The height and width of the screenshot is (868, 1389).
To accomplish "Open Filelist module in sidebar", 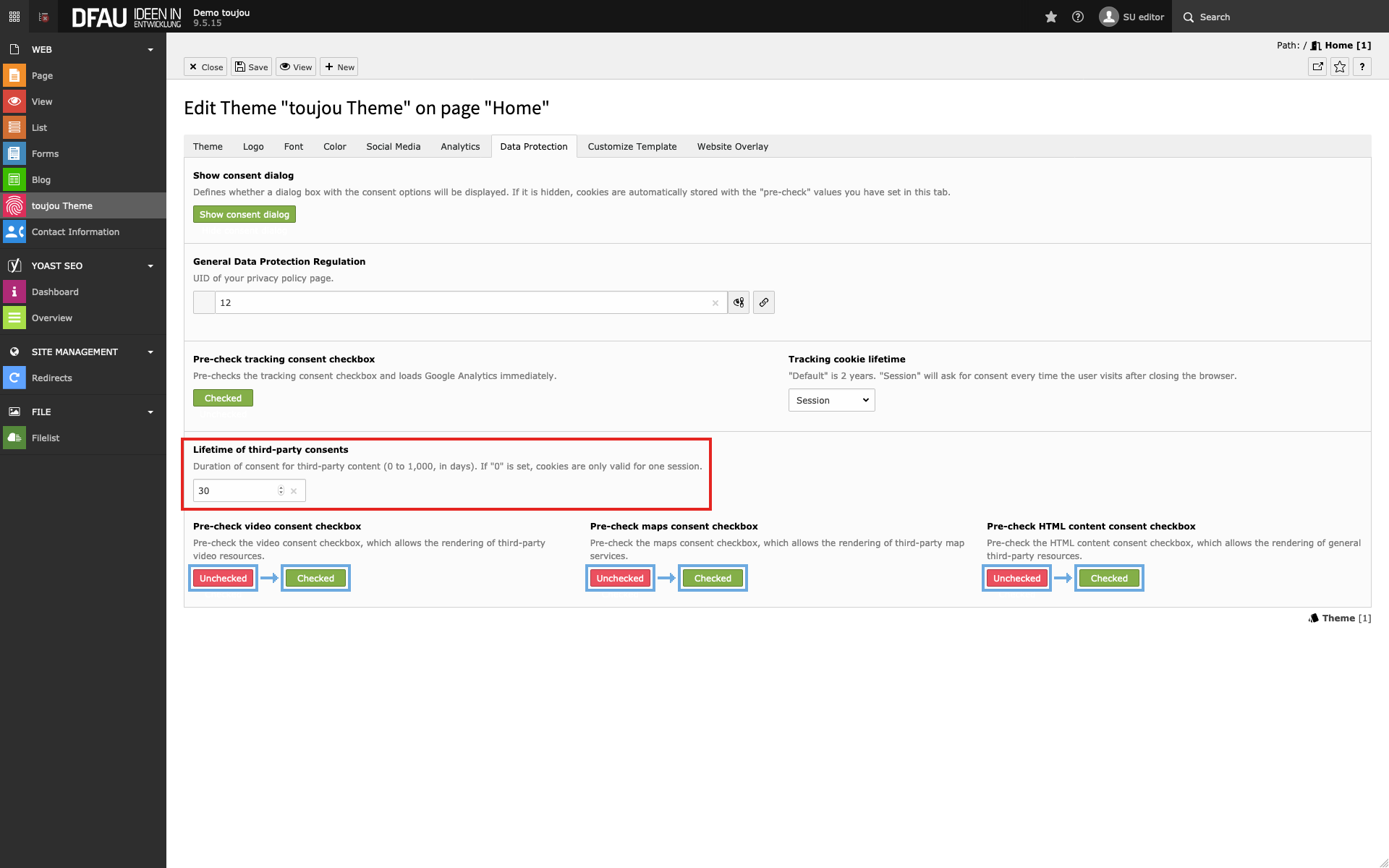I will click(x=45, y=438).
